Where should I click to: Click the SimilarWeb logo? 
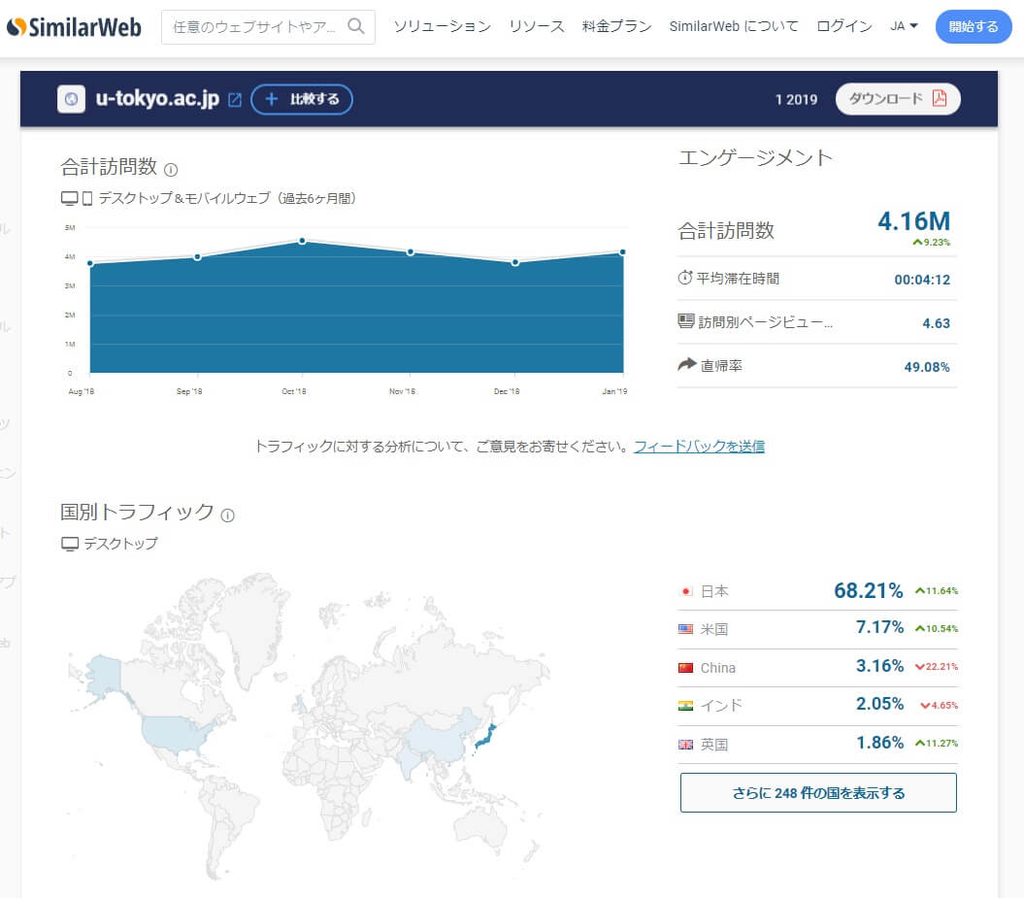click(x=74, y=27)
